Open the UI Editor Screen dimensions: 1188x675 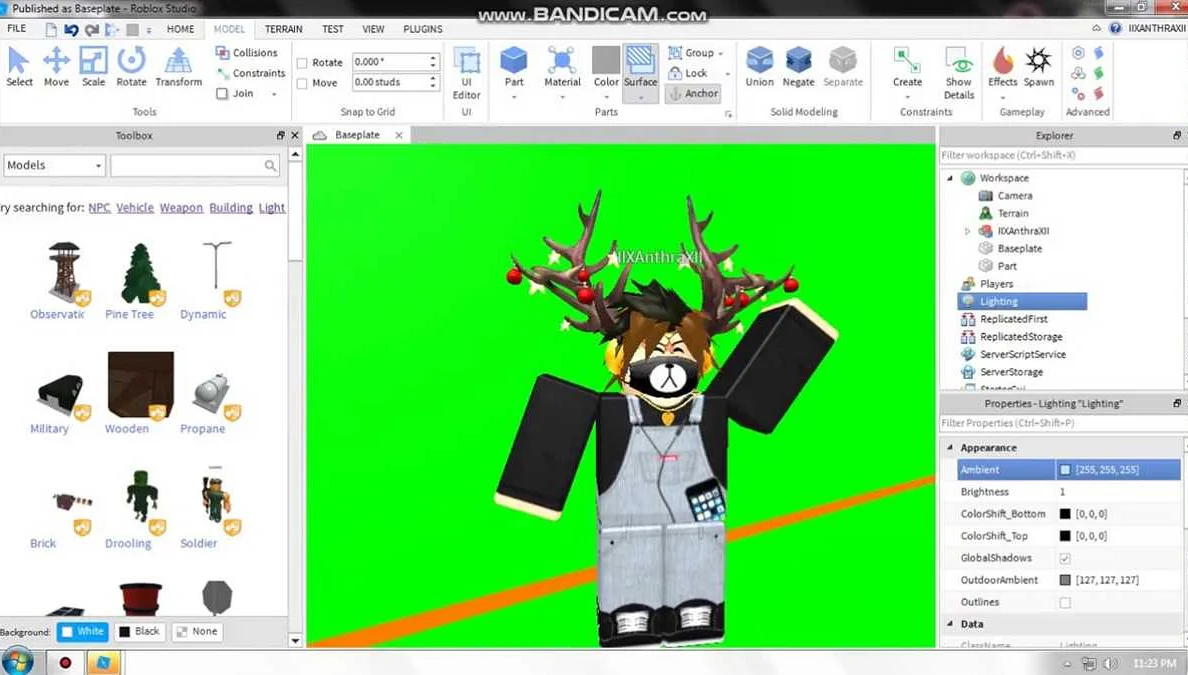467,73
